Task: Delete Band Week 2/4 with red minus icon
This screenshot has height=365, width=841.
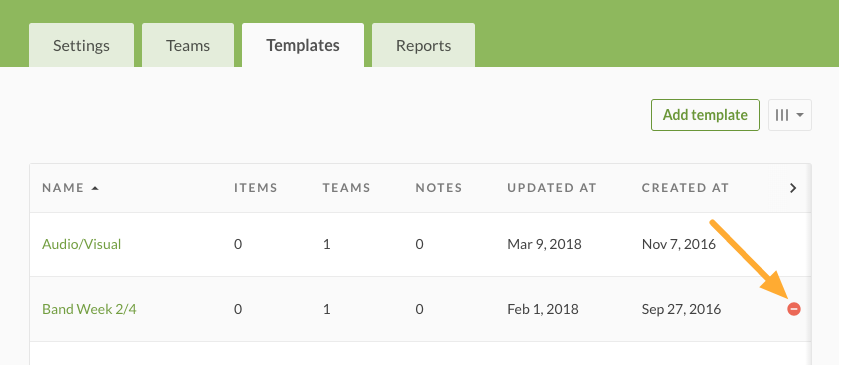Action: 794,309
